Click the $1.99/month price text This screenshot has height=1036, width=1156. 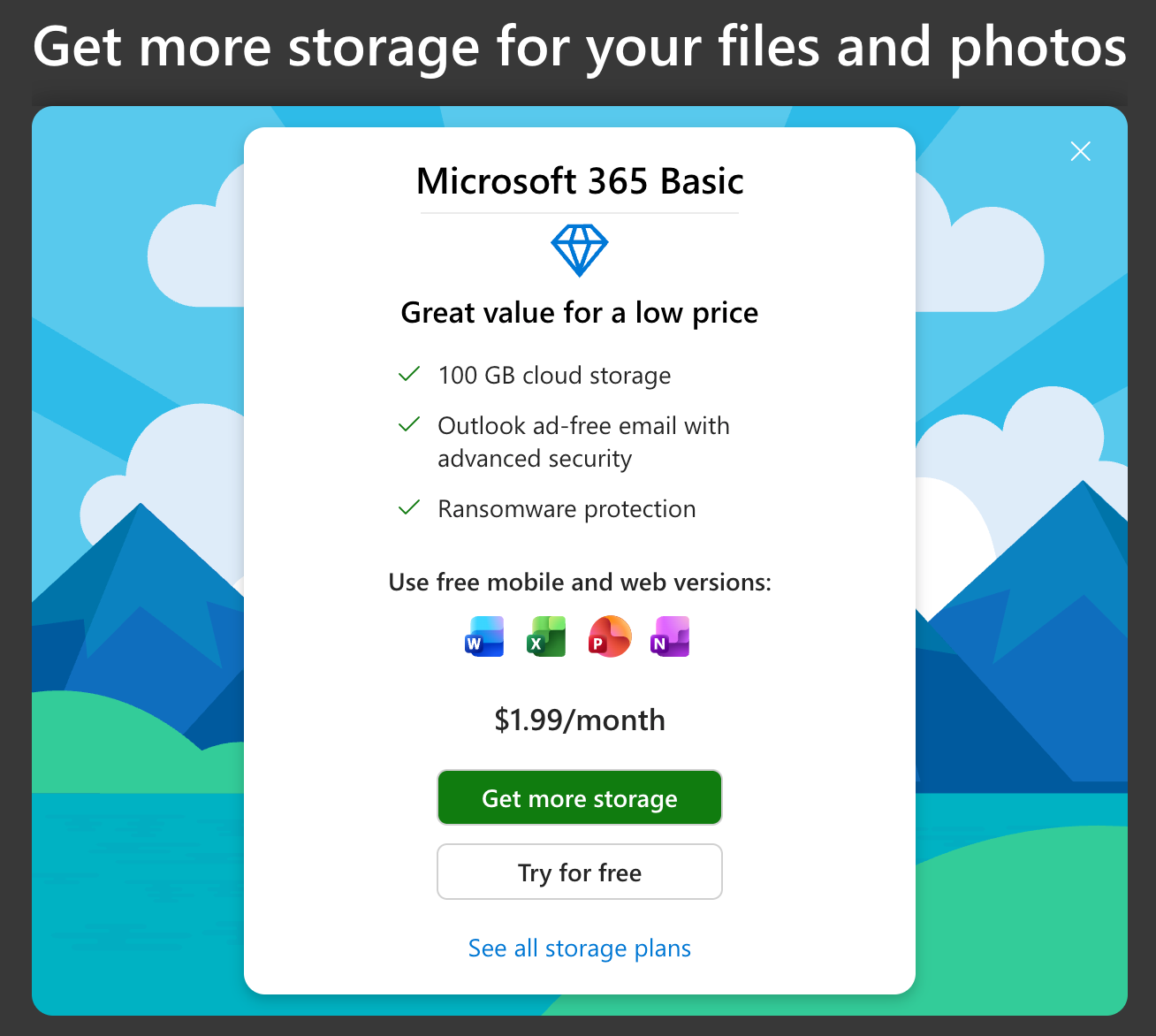pyautogui.click(x=580, y=720)
